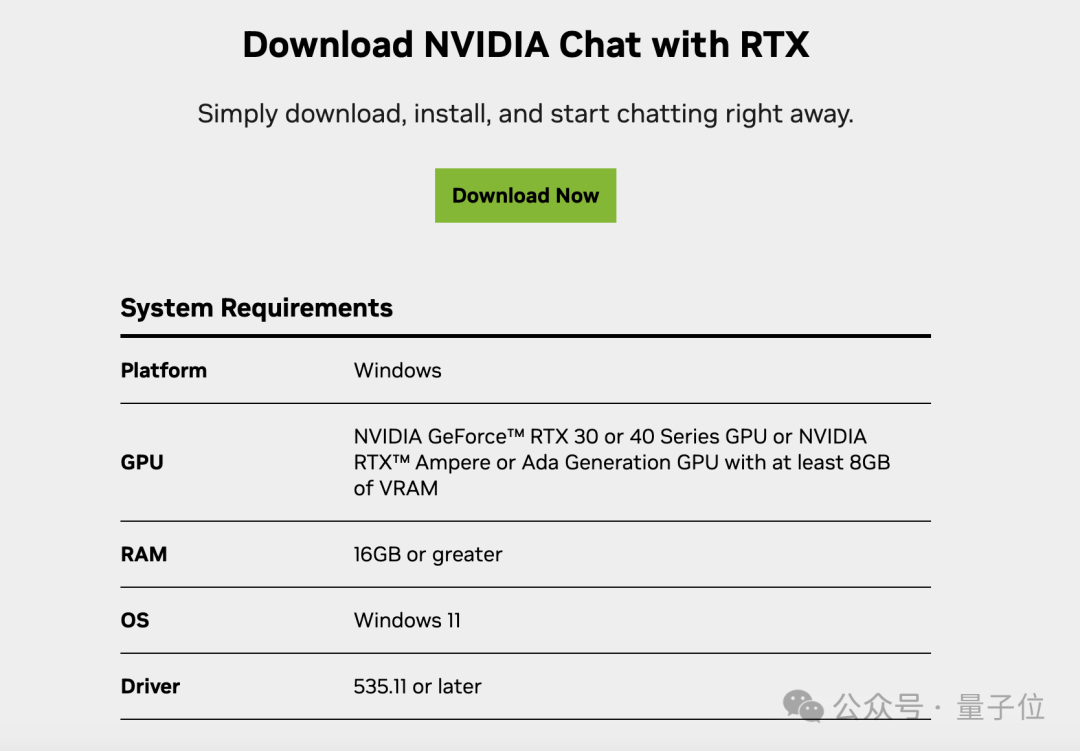Select the Windows 11 value
Screen dimensions: 1080x751
pos(407,620)
